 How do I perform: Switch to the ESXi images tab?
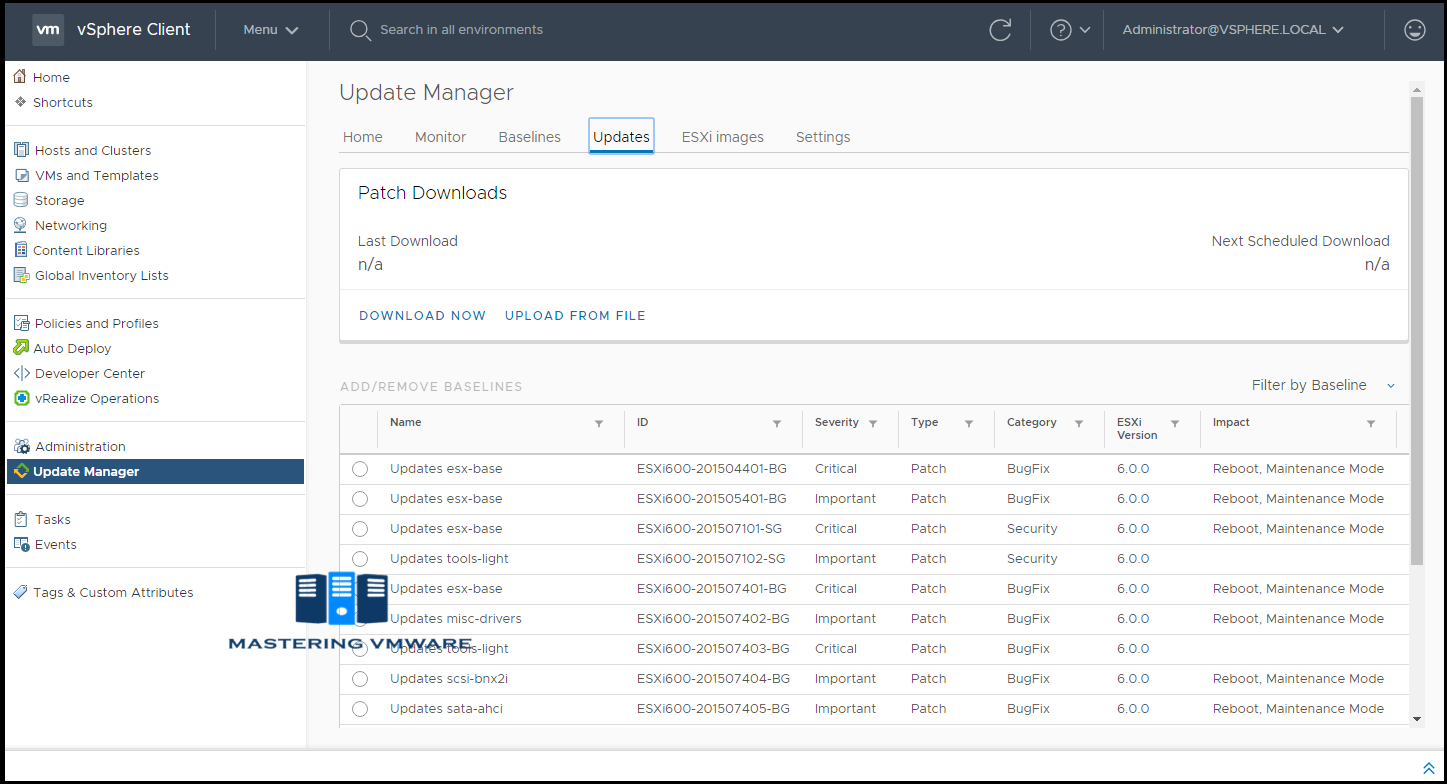723,137
